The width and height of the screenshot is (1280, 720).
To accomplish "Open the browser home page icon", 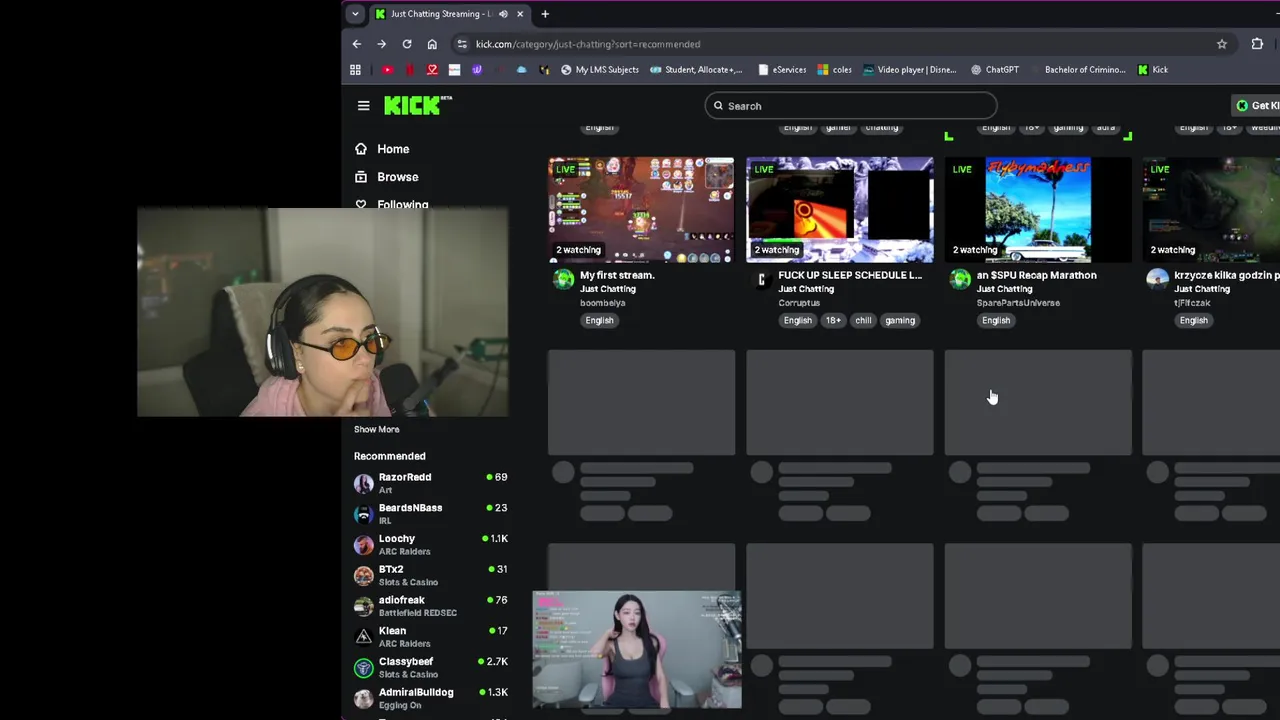I will pos(432,44).
